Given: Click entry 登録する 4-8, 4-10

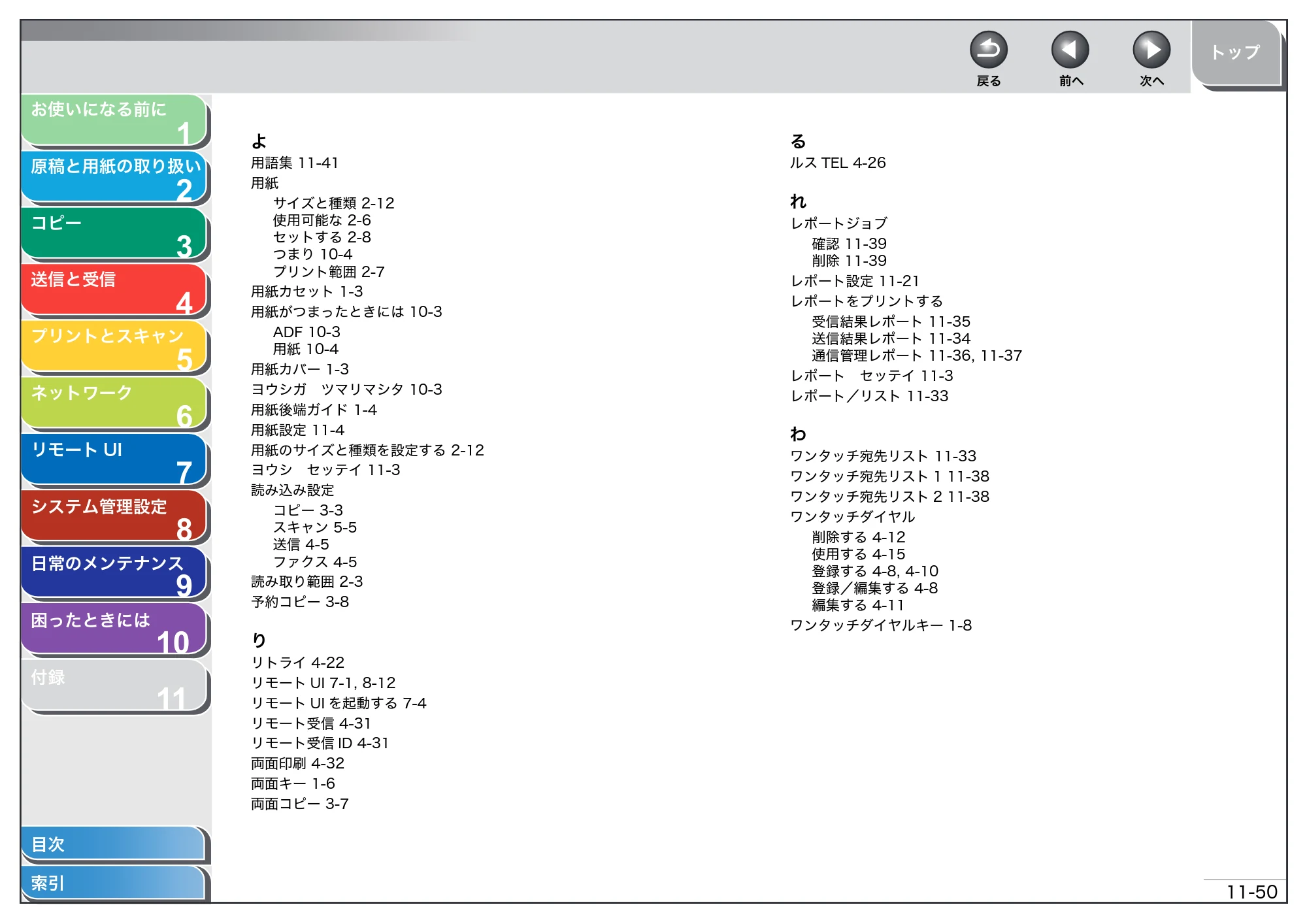Looking at the screenshot, I should tap(876, 571).
